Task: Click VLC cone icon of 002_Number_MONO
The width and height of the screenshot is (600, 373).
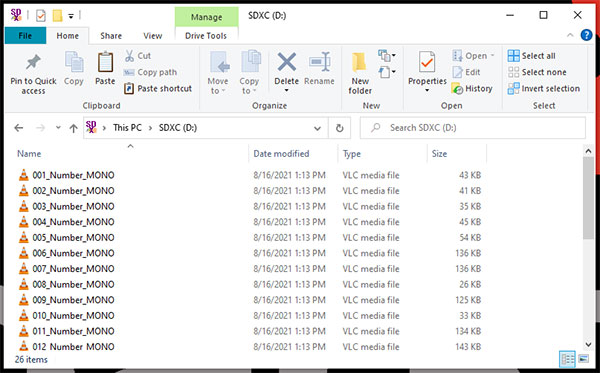Action: click(24, 191)
